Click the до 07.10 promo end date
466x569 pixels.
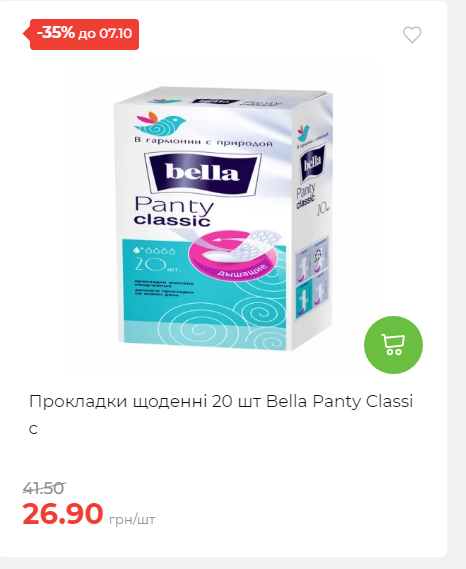pos(105,34)
